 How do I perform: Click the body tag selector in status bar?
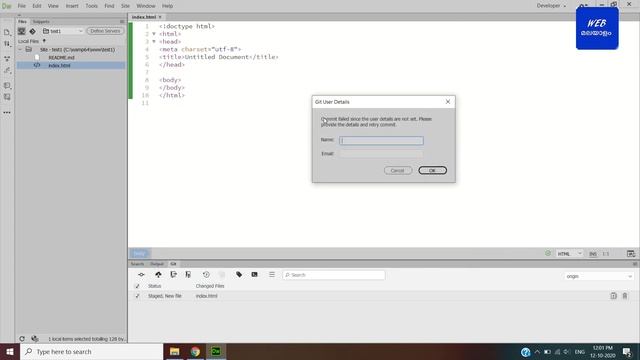pos(139,253)
